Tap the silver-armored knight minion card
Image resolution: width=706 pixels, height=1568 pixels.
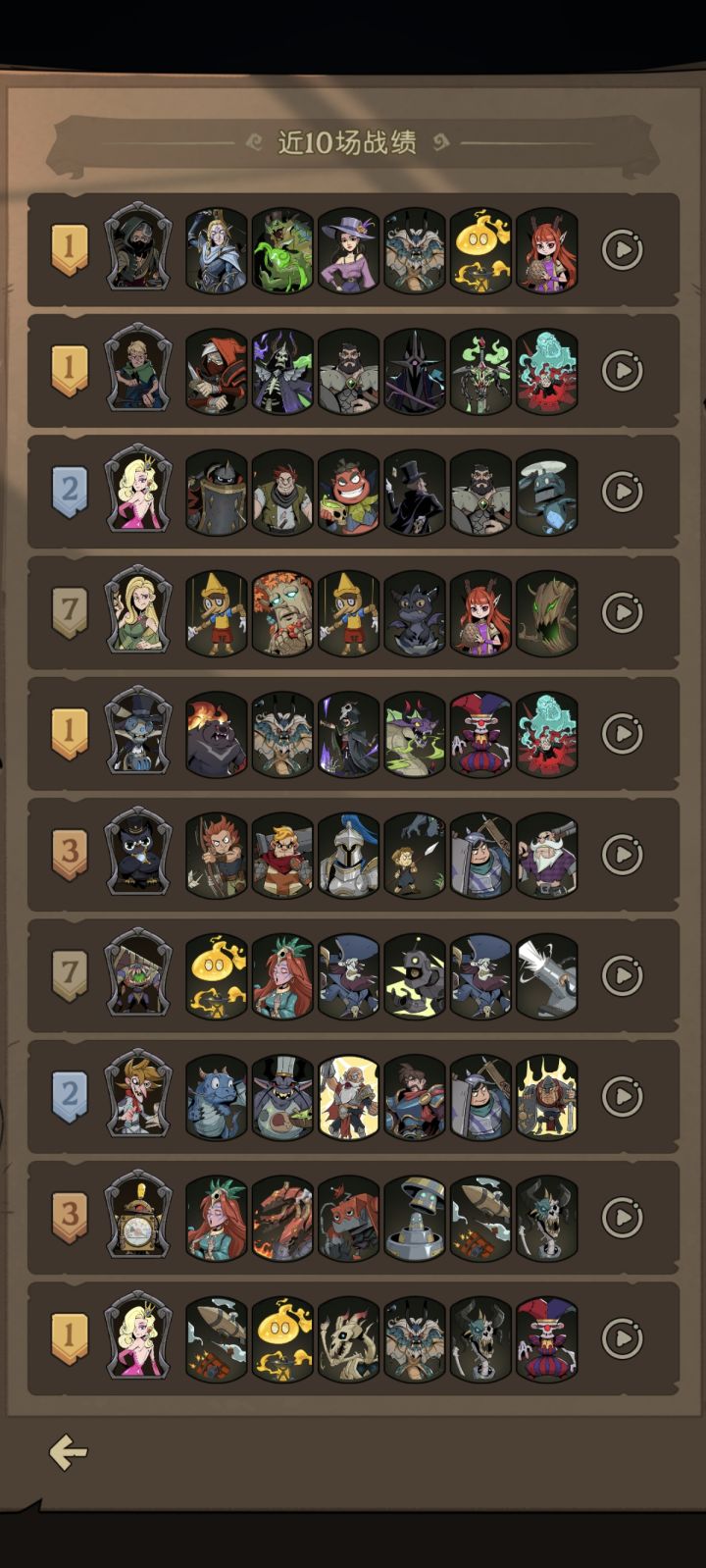click(348, 855)
